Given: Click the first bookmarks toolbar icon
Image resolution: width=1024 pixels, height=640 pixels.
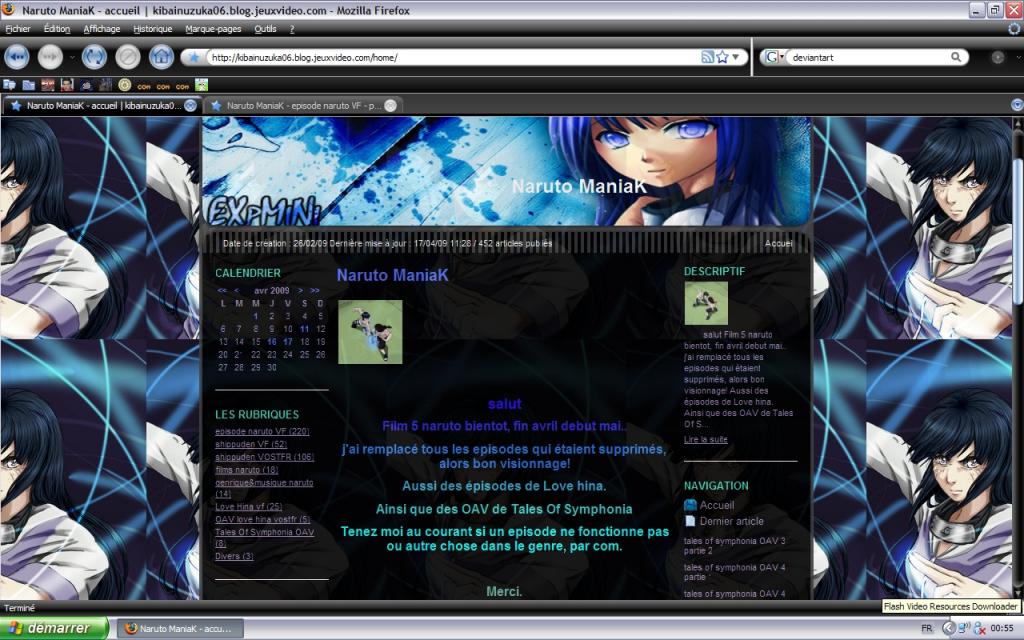Looking at the screenshot, I should coord(9,85).
